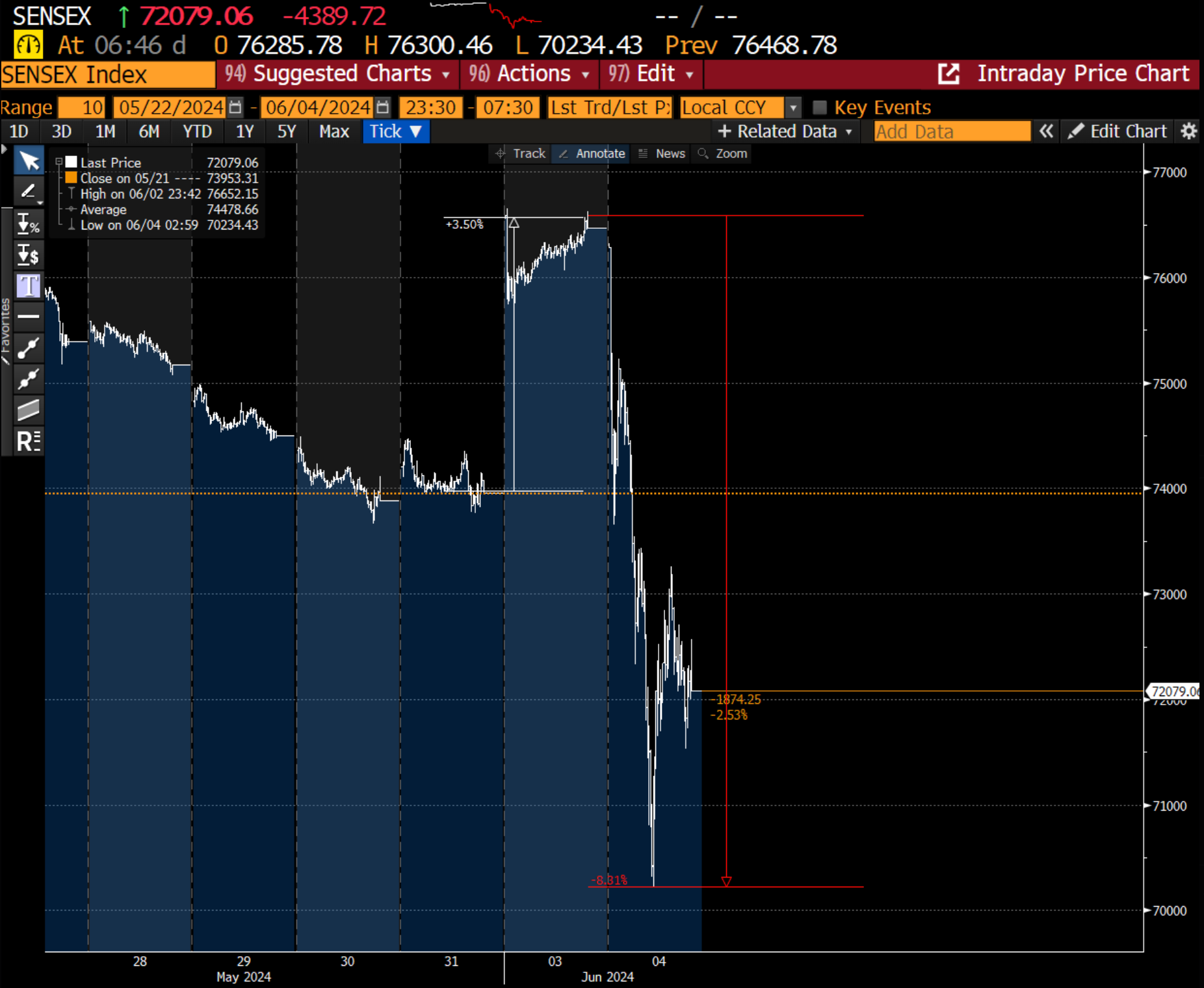Select the regression R tool
Image resolution: width=1204 pixels, height=988 pixels.
[29, 441]
